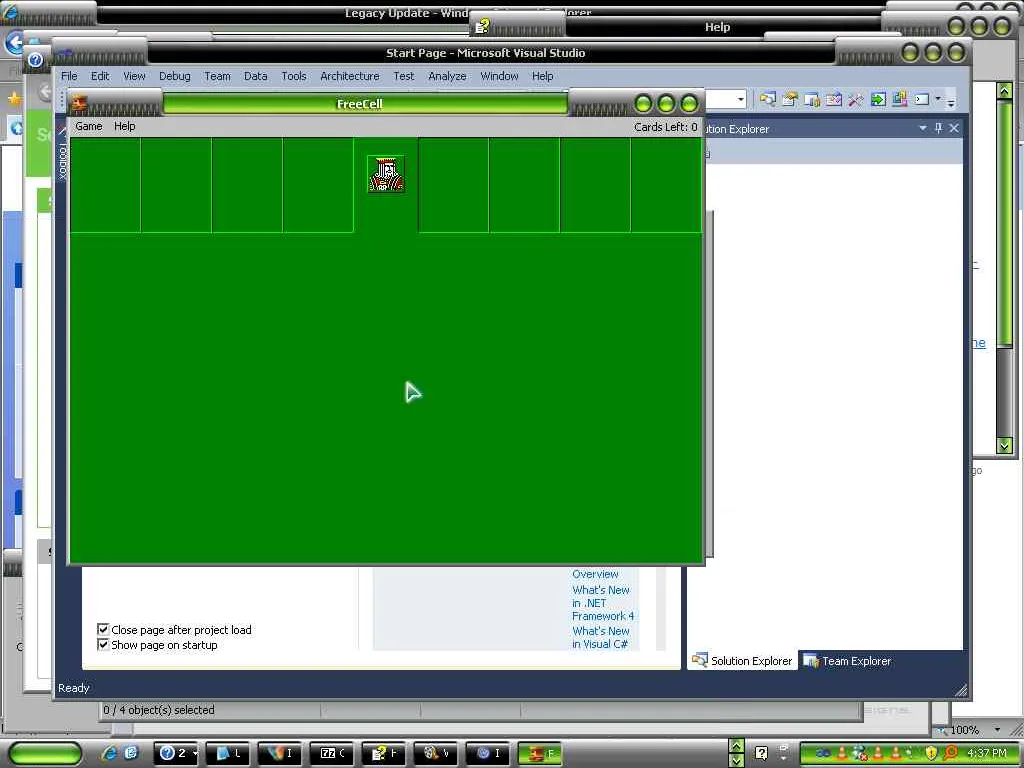Click Help window title bar icon
Screen dimensions: 1024x768
coord(482,26)
